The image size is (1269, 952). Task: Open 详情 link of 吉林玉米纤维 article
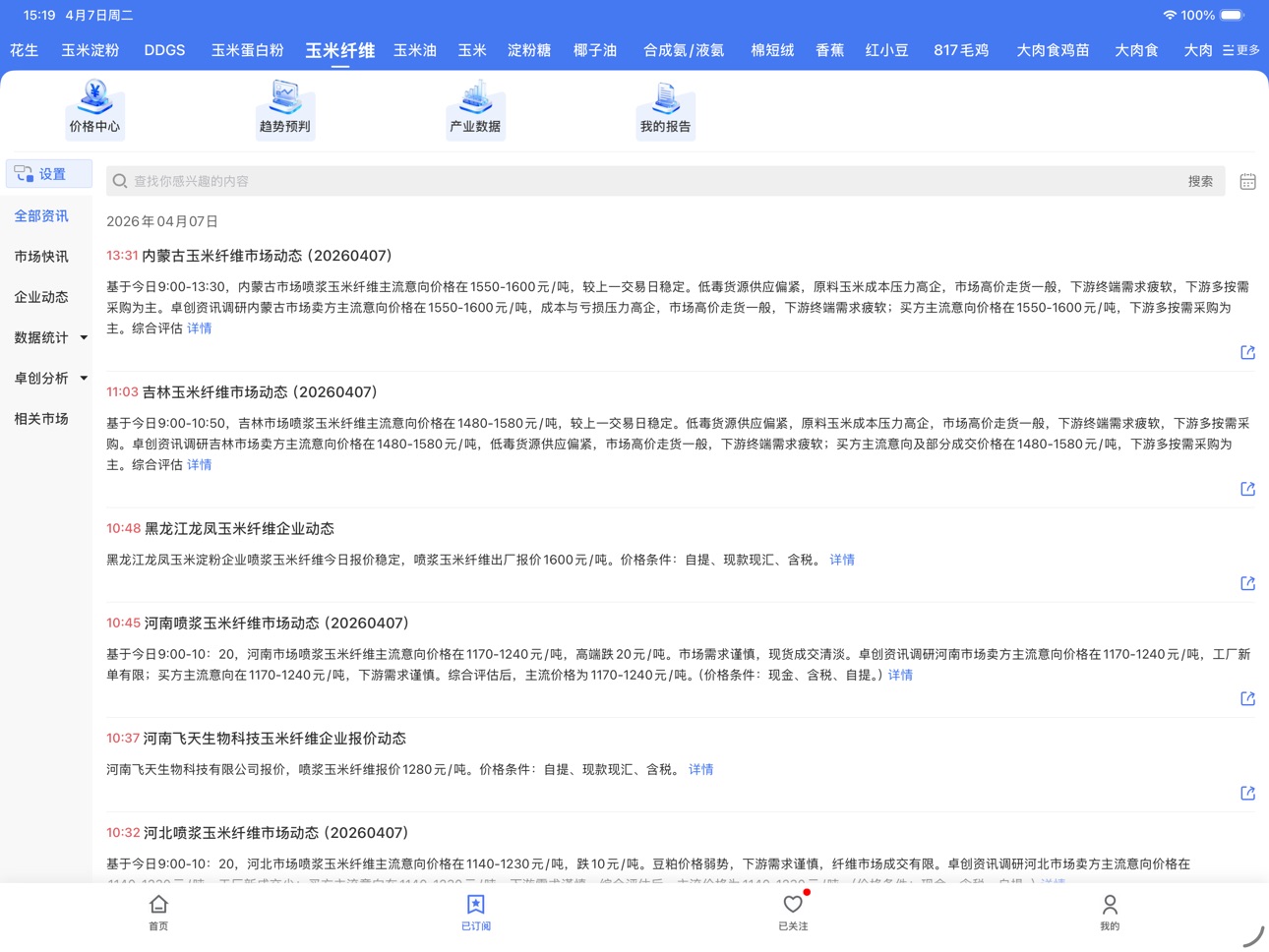pos(200,464)
